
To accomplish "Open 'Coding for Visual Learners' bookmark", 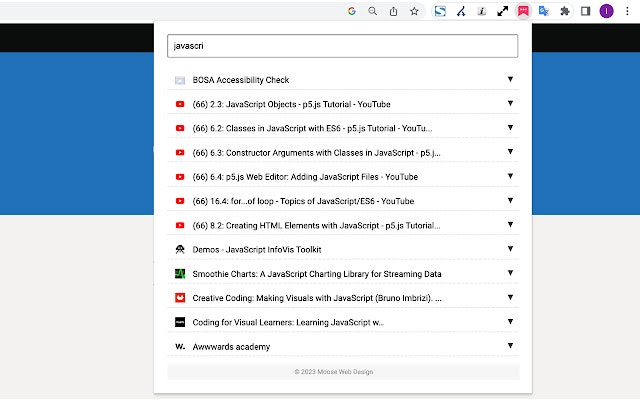I will 288,322.
